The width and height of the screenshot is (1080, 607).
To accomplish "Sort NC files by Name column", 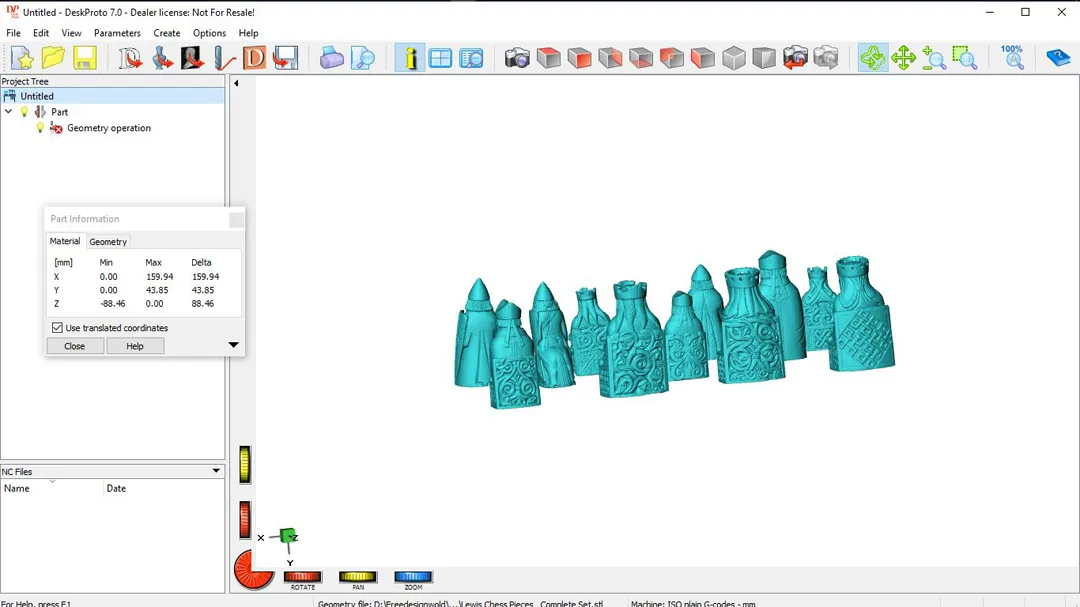I will pos(52,488).
